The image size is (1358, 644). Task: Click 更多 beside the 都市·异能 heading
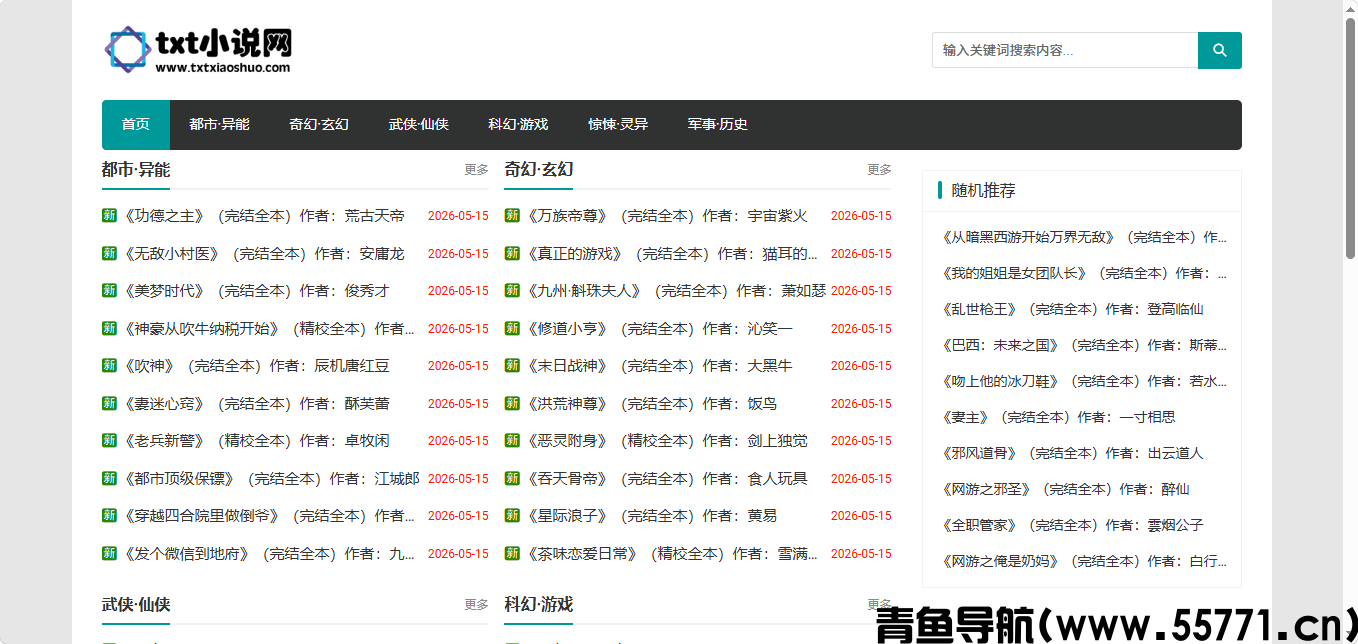tap(476, 170)
